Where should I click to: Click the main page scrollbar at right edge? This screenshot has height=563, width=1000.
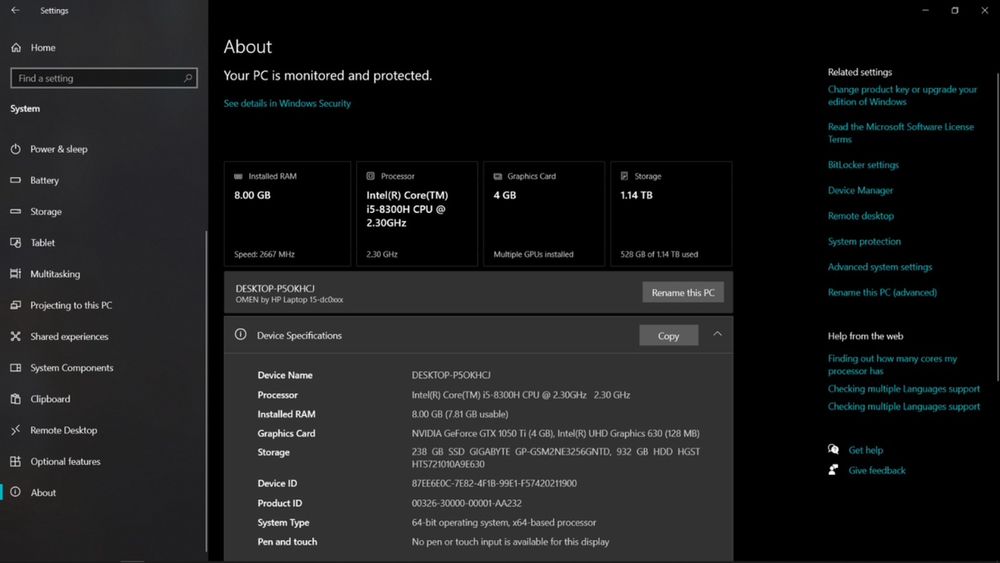pos(997,226)
